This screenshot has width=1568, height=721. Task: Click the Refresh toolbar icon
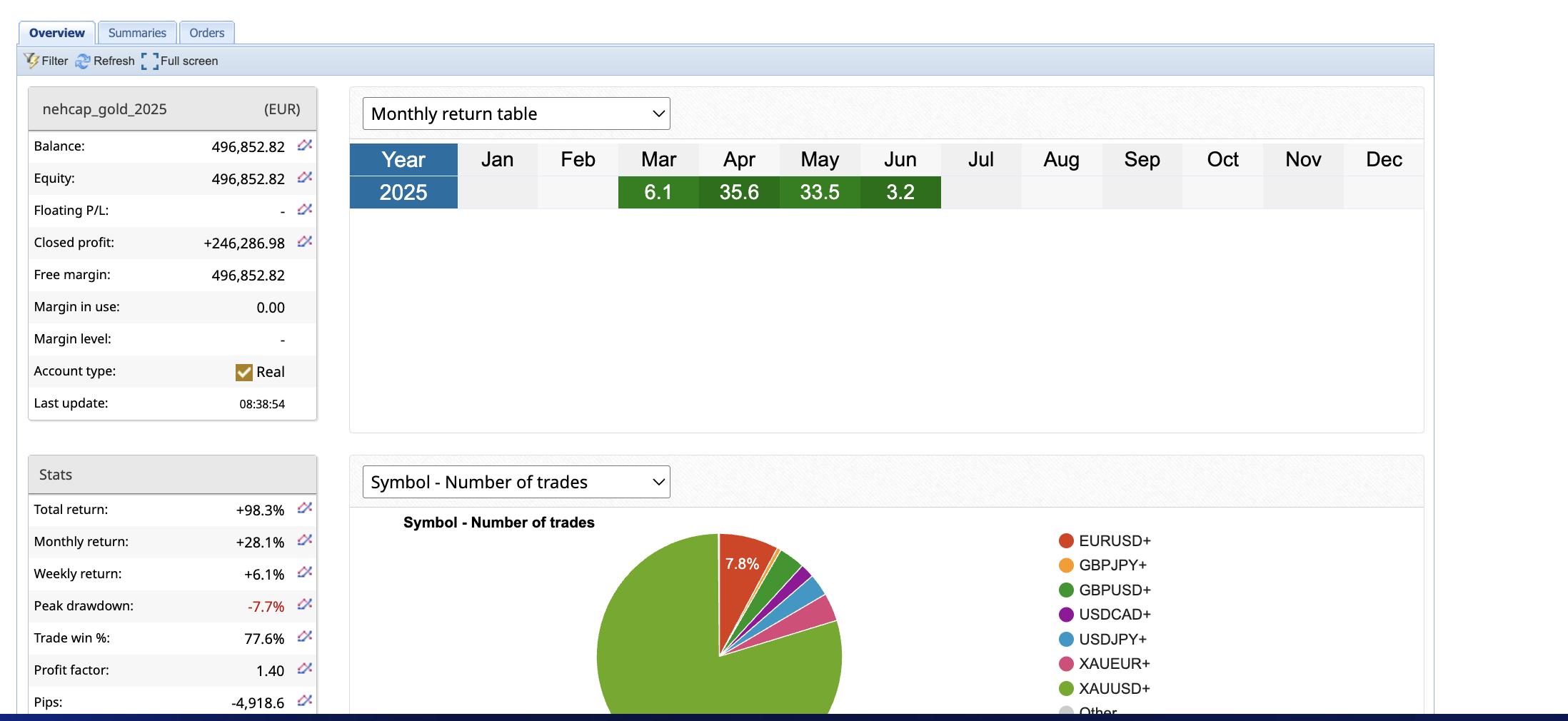click(105, 61)
